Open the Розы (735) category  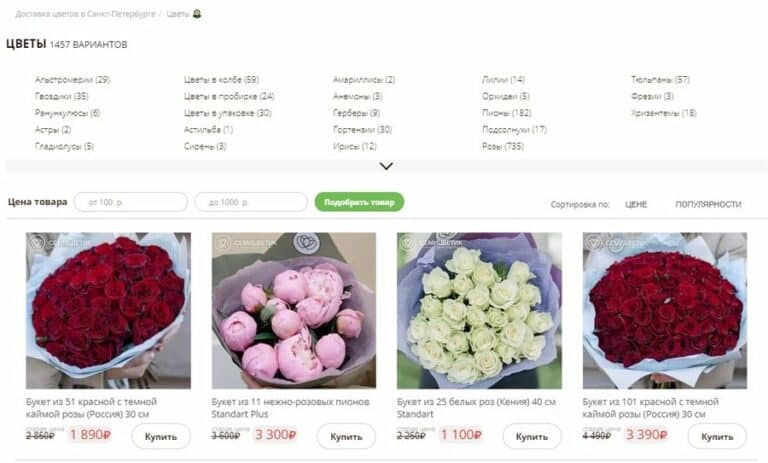[503, 146]
